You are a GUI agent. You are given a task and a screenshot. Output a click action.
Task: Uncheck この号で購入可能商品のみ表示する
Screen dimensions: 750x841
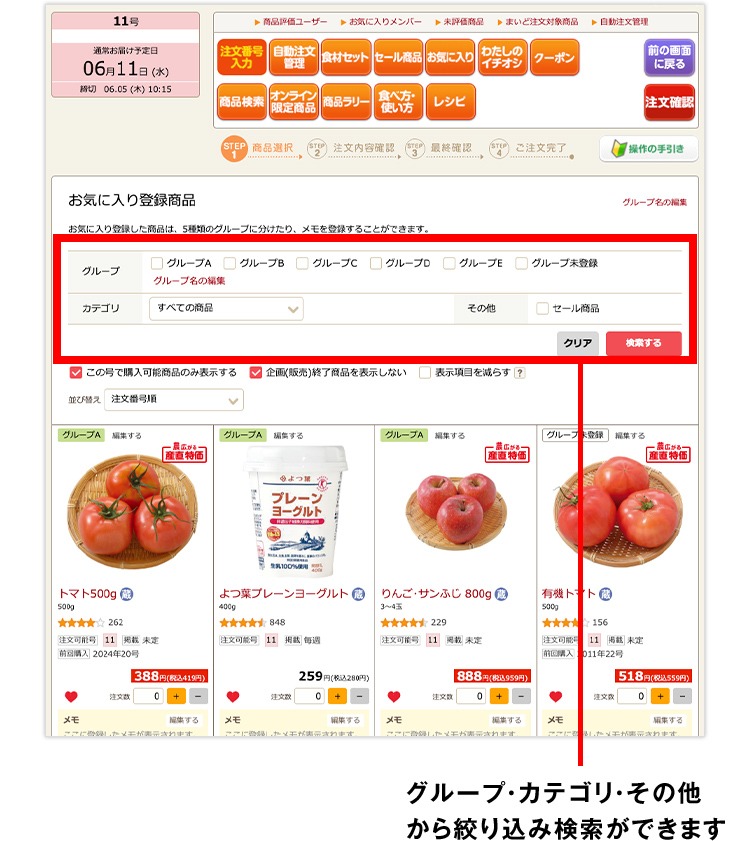[x=76, y=372]
